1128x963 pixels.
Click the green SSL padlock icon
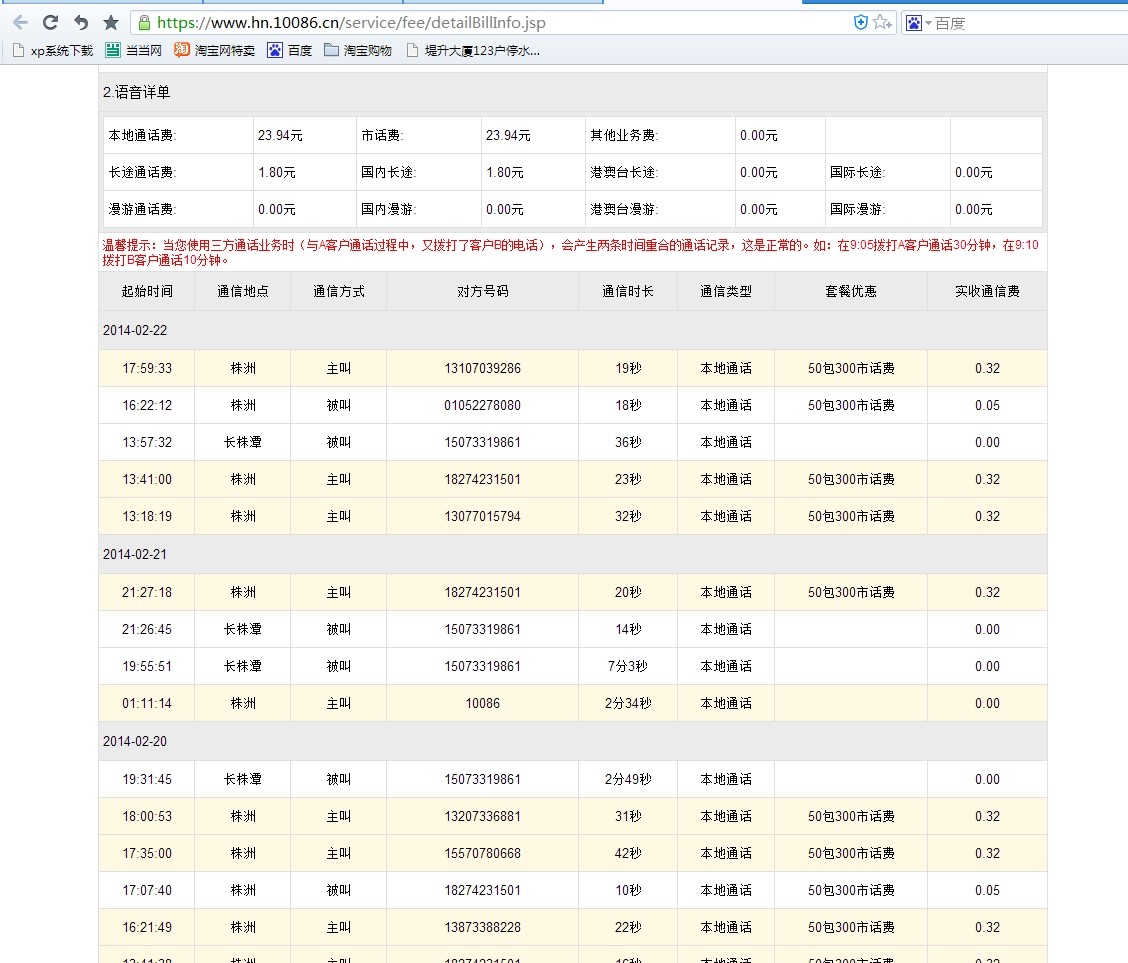[145, 22]
